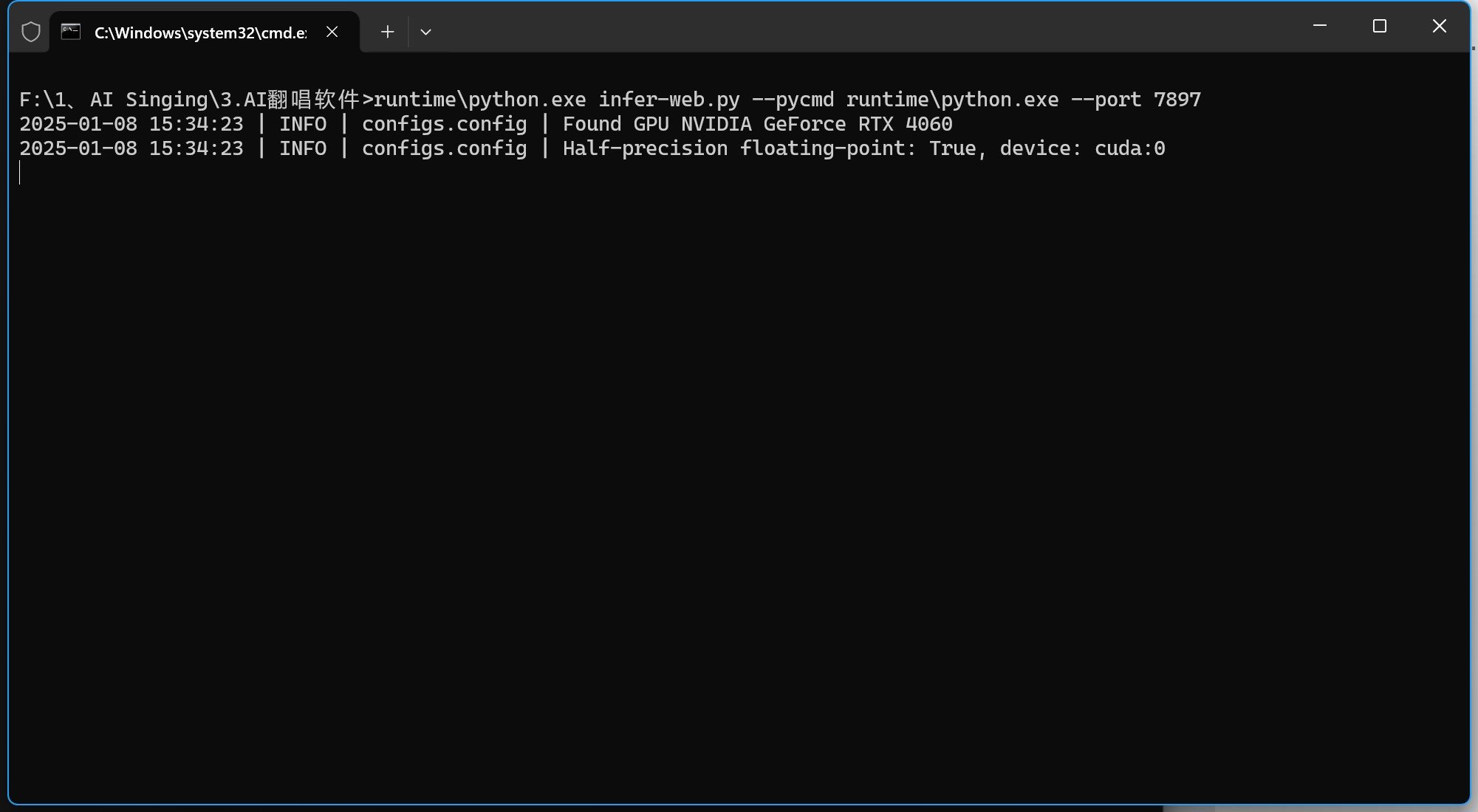1478x812 pixels.
Task: Expand the new tab profile dropdown
Action: click(425, 32)
